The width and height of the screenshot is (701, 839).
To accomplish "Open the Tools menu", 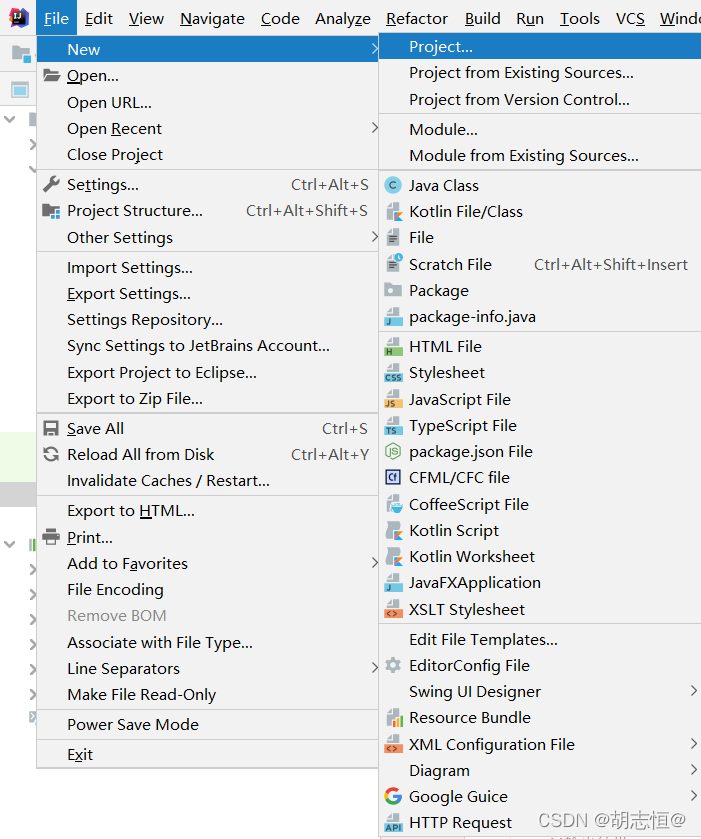I will 580,19.
